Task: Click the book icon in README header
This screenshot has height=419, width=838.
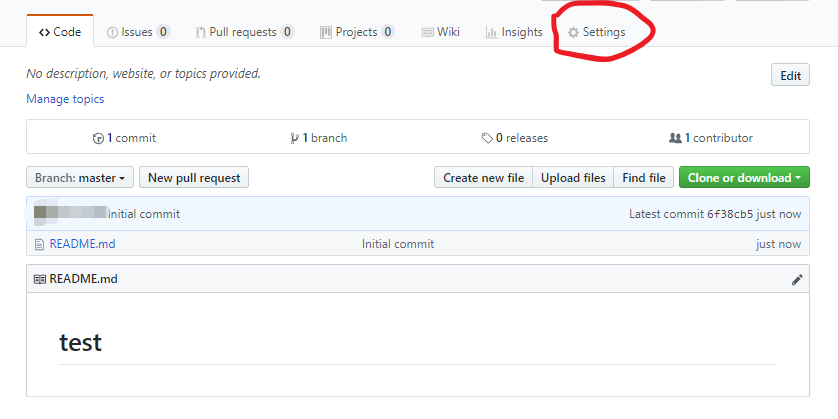Action: tap(40, 279)
